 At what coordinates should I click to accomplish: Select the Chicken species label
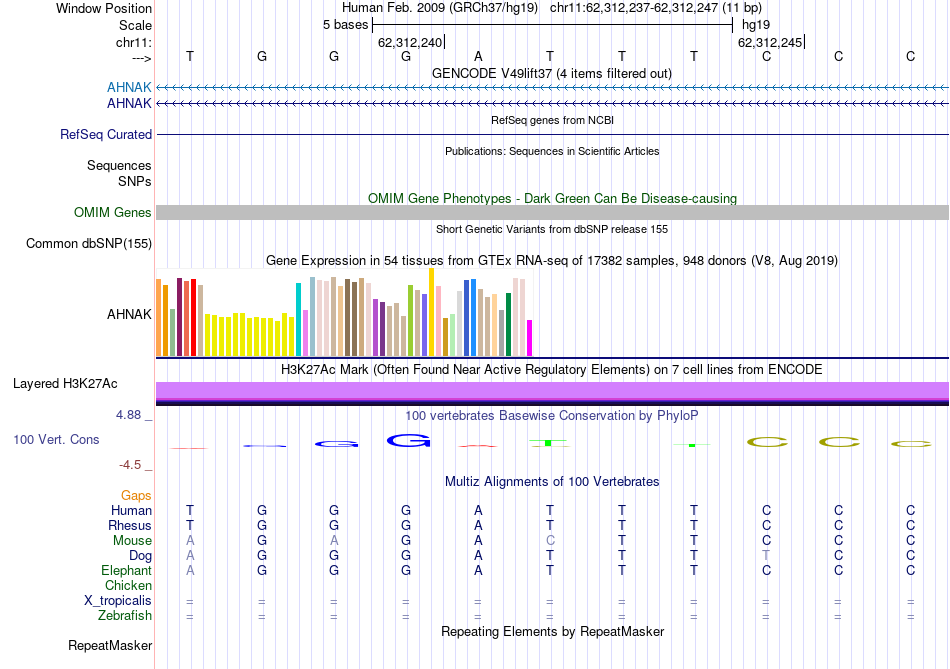[x=128, y=585]
